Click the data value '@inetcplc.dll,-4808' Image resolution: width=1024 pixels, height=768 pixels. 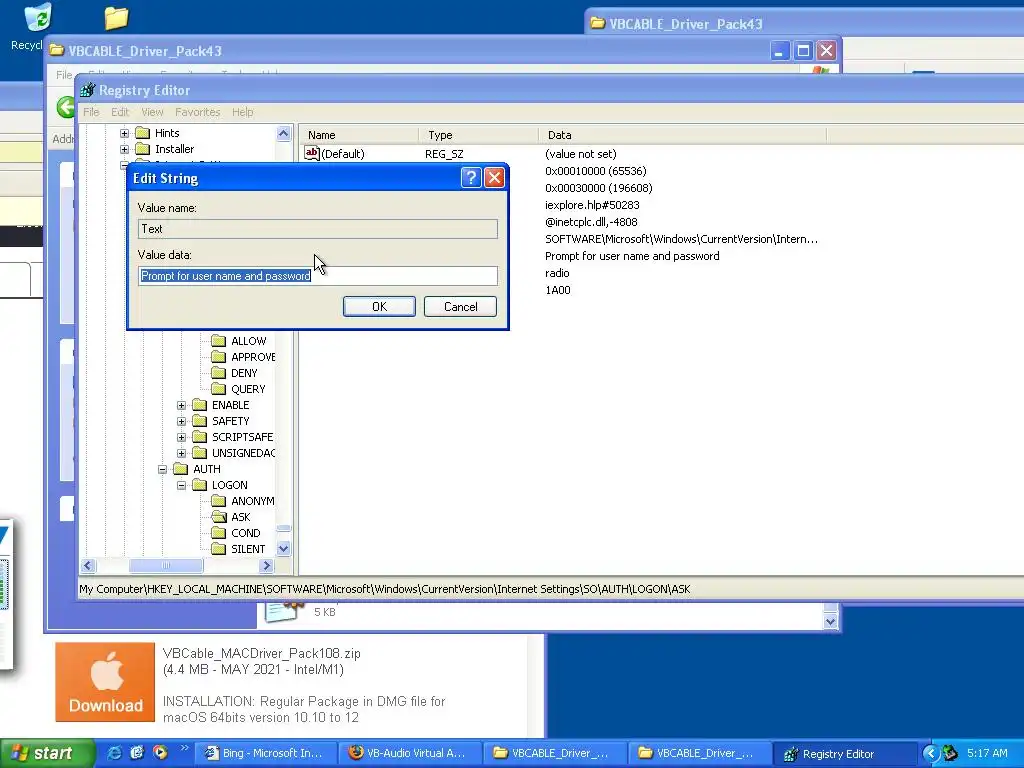click(x=591, y=222)
